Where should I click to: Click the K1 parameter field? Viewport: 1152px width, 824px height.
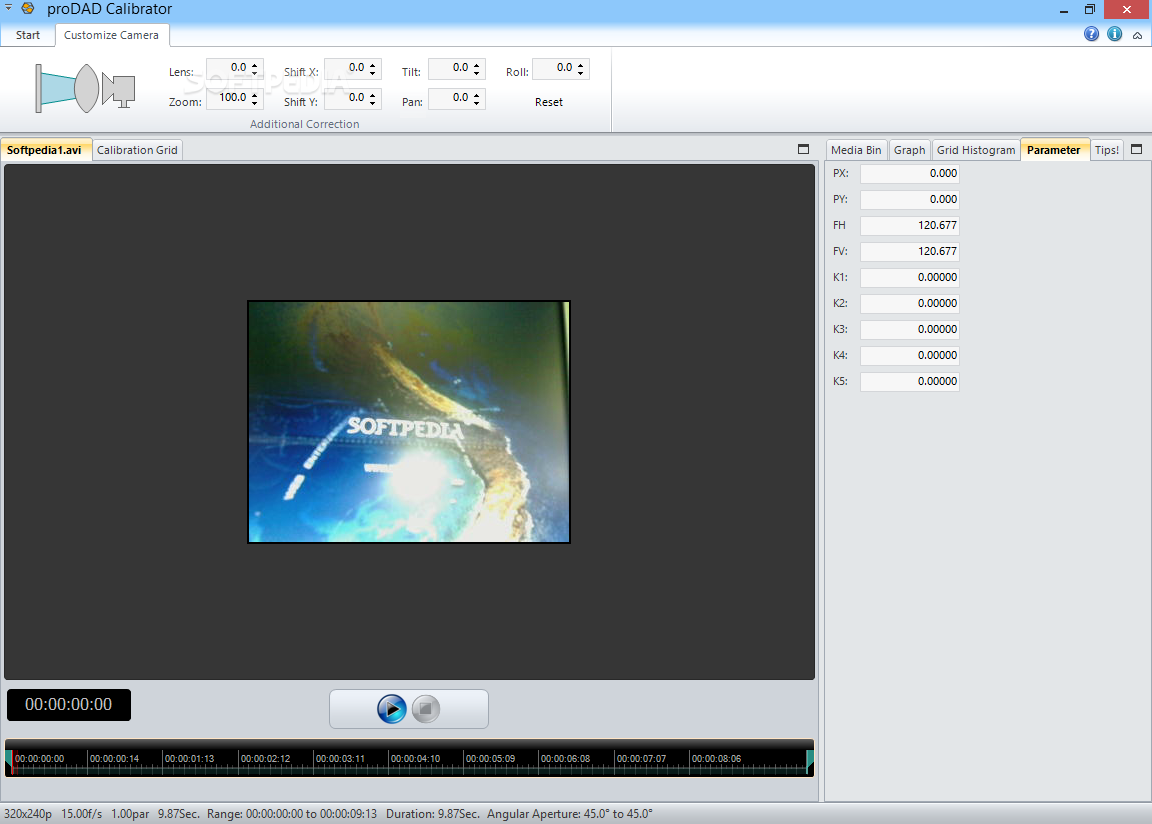coord(910,278)
